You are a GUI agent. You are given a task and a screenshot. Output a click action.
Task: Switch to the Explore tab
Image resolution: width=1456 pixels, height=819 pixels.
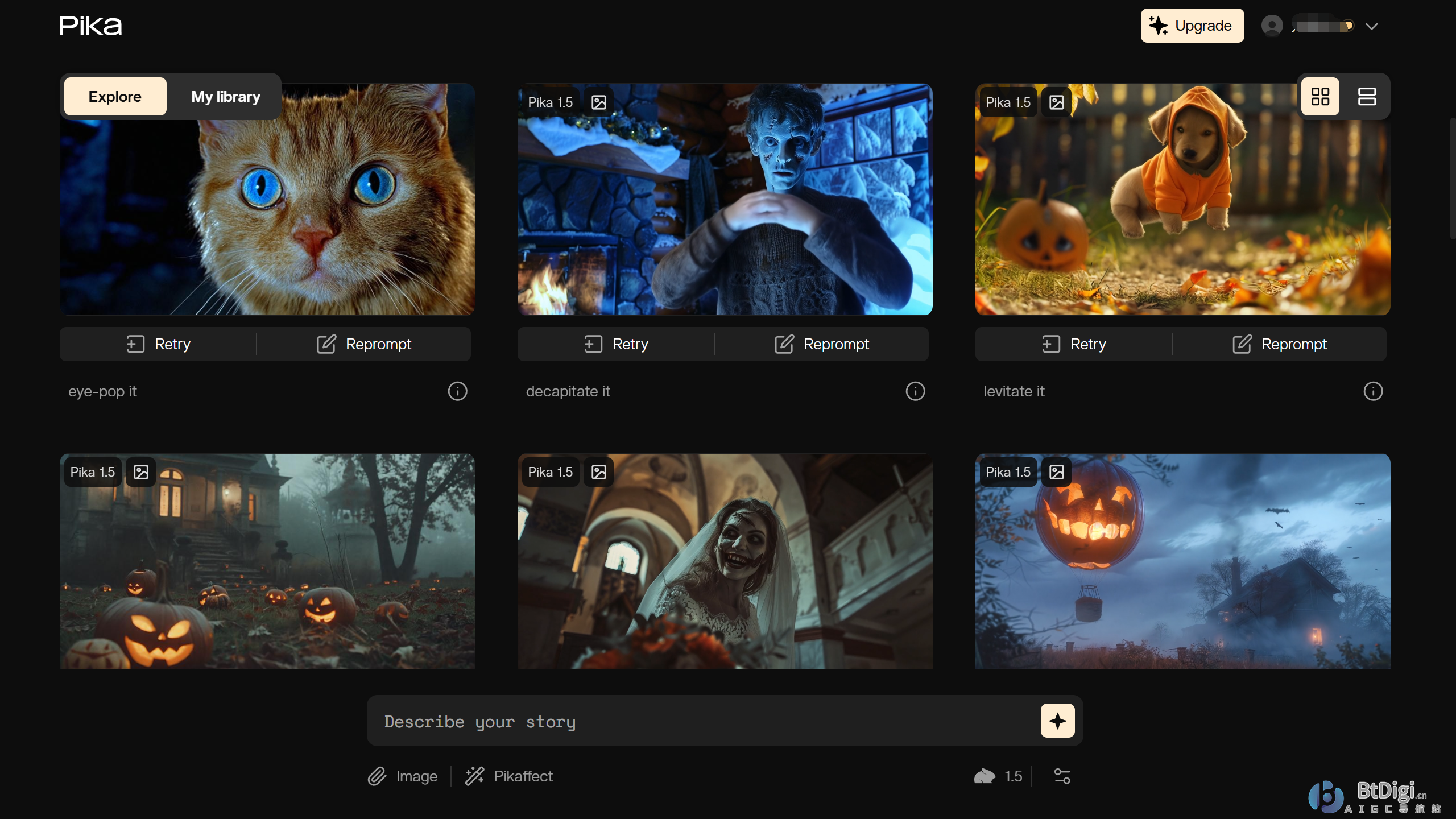pyautogui.click(x=115, y=97)
